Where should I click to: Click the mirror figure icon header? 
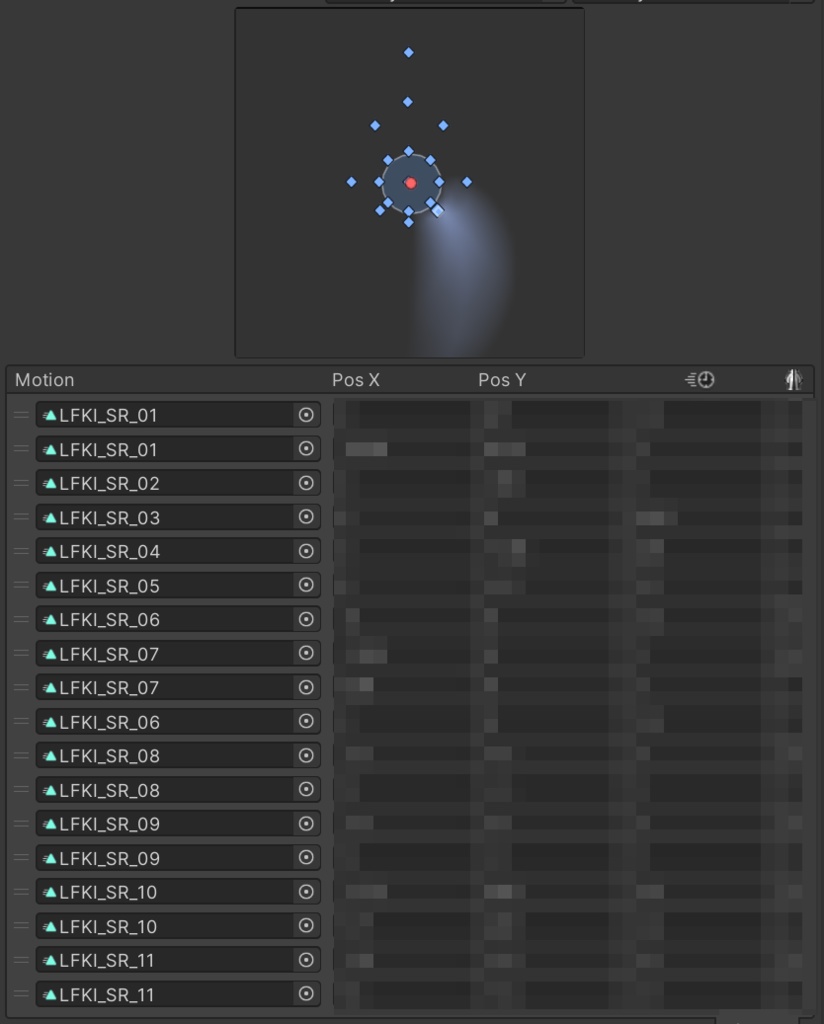[793, 379]
